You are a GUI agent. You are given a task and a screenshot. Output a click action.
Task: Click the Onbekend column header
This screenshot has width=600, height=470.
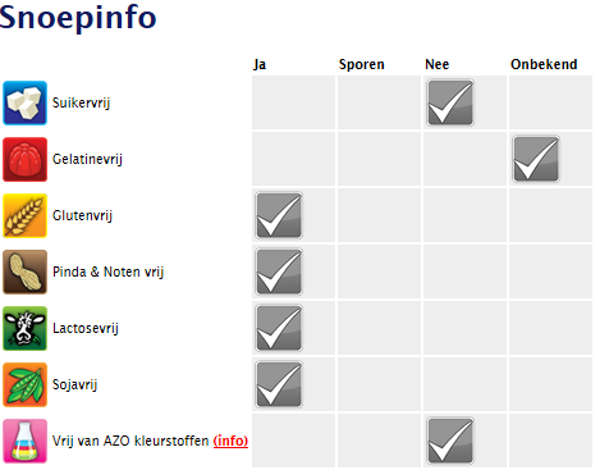point(543,64)
